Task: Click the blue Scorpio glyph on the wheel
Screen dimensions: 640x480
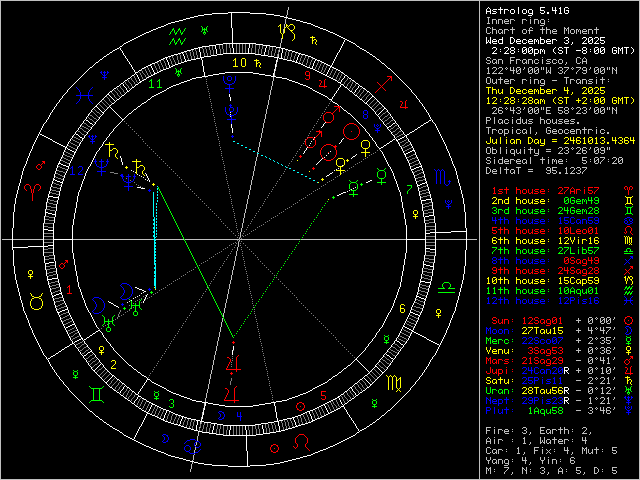Action: [441, 176]
